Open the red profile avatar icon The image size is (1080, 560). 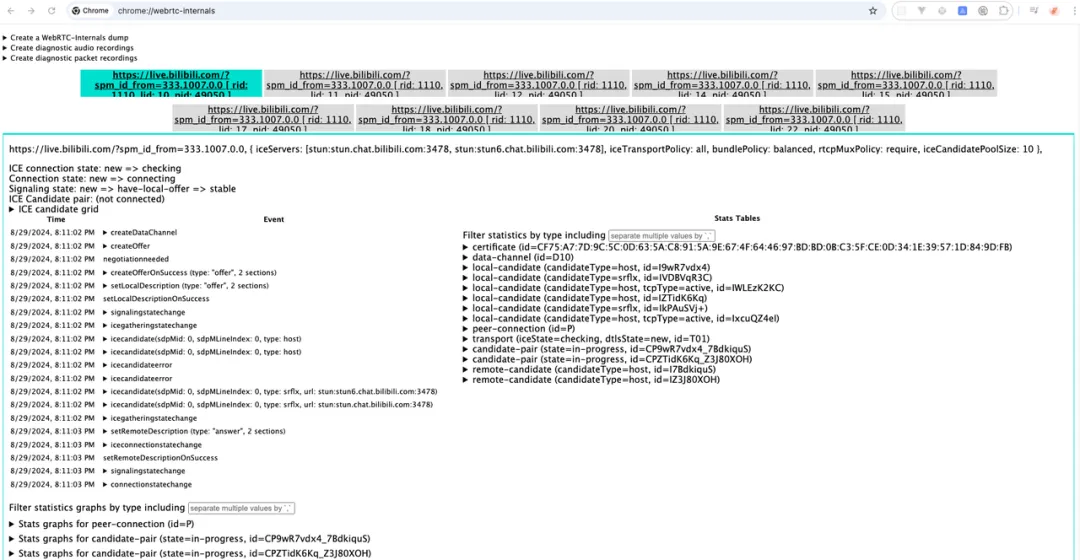pyautogui.click(x=1053, y=11)
